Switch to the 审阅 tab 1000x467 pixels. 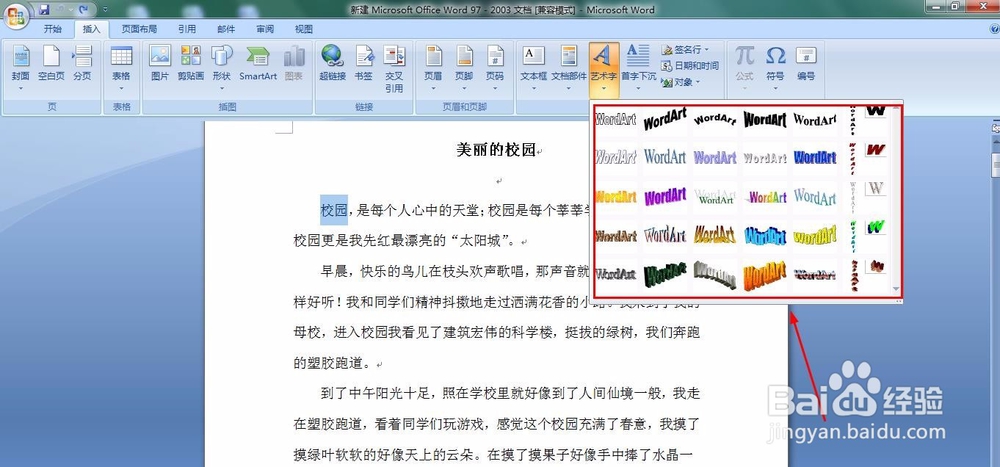click(x=265, y=29)
